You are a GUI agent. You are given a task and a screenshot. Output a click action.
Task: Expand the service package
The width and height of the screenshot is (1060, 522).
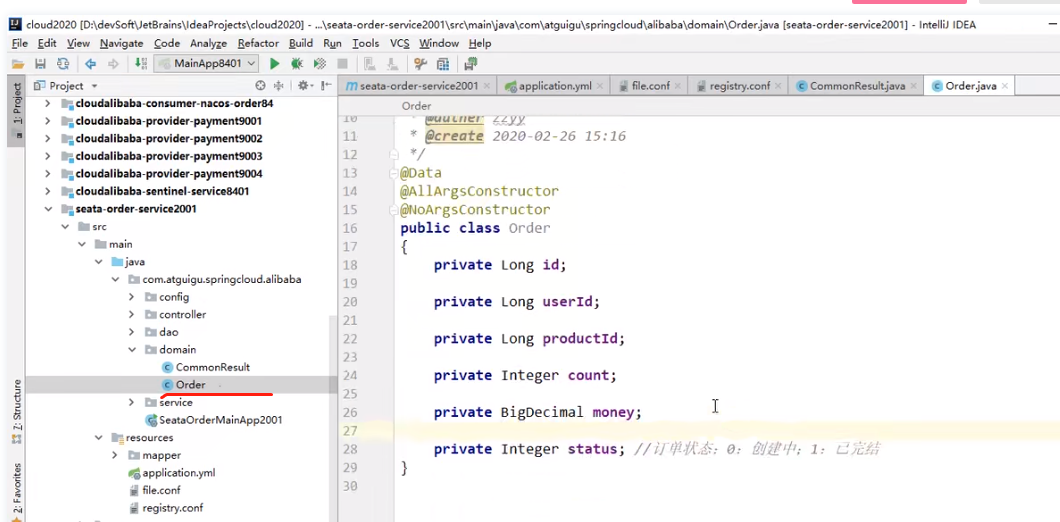tap(131, 402)
